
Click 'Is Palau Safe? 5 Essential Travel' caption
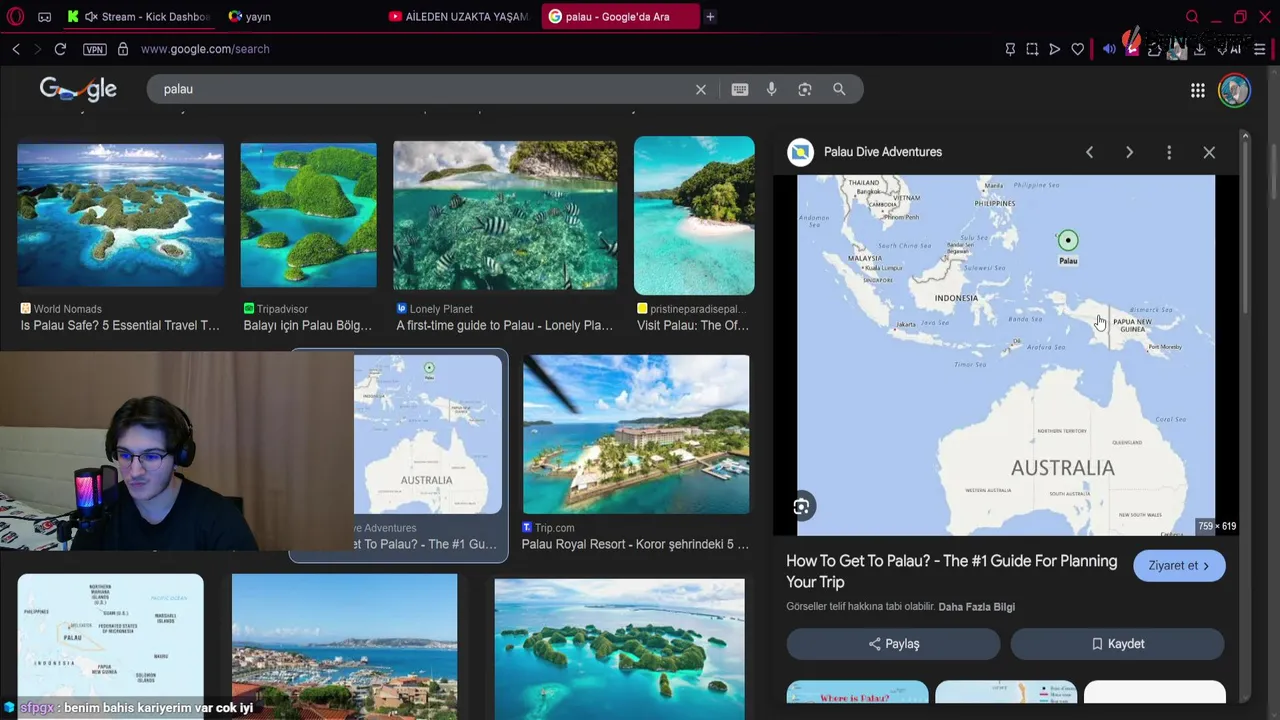[x=120, y=325]
